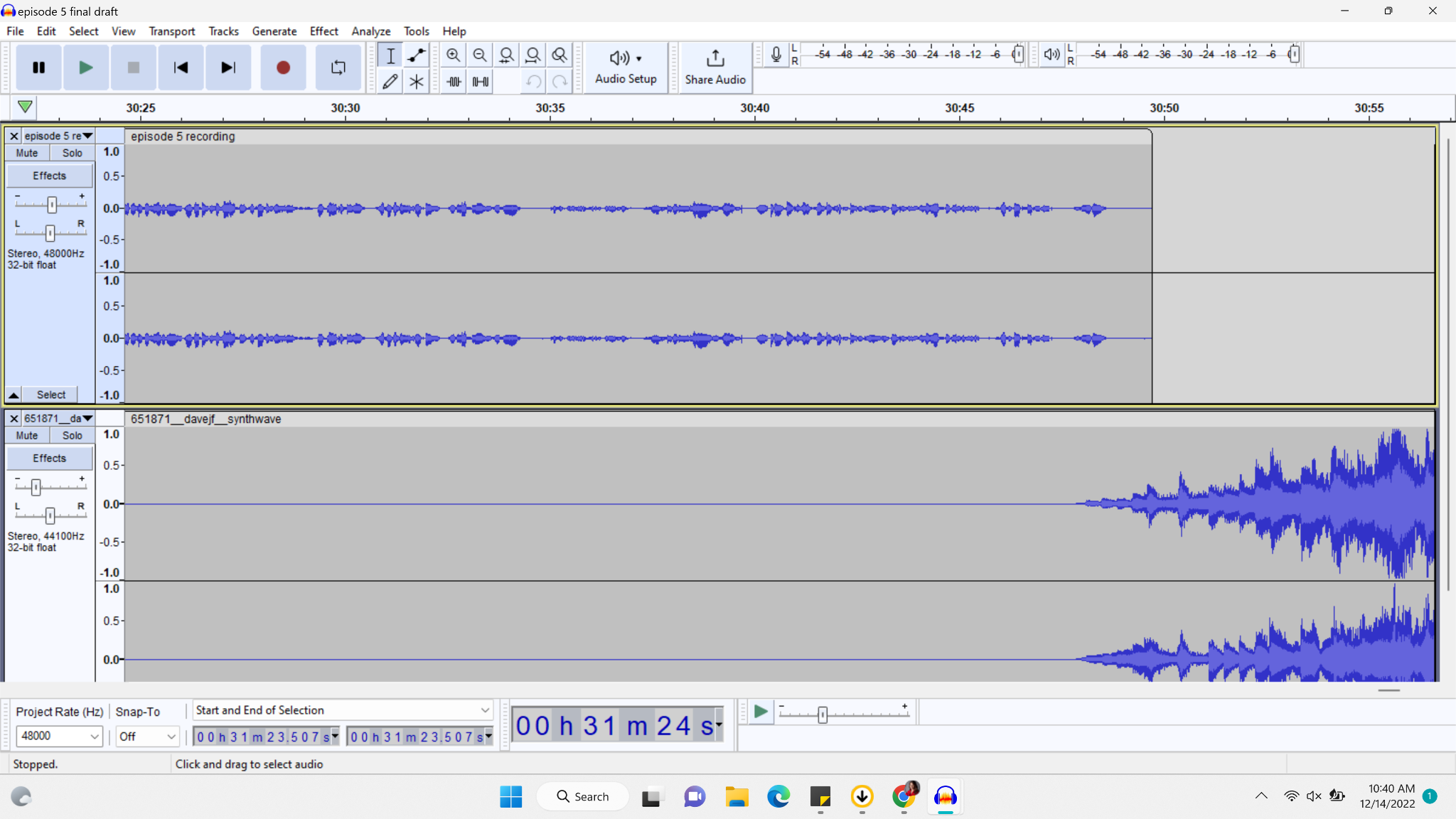The width and height of the screenshot is (1456, 819).
Task: Toggle the Loop playback button
Action: click(338, 68)
